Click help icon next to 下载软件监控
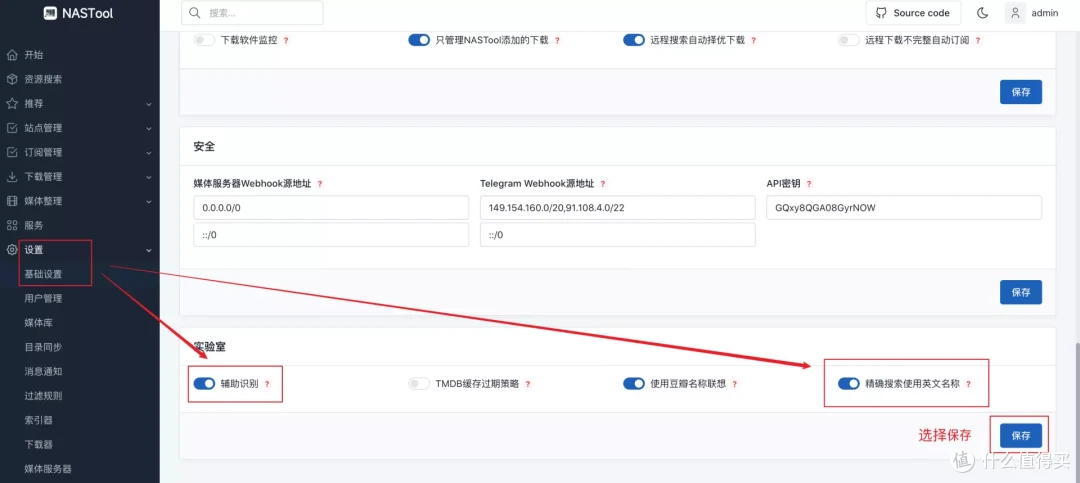Image resolution: width=1080 pixels, height=483 pixels. 286,41
